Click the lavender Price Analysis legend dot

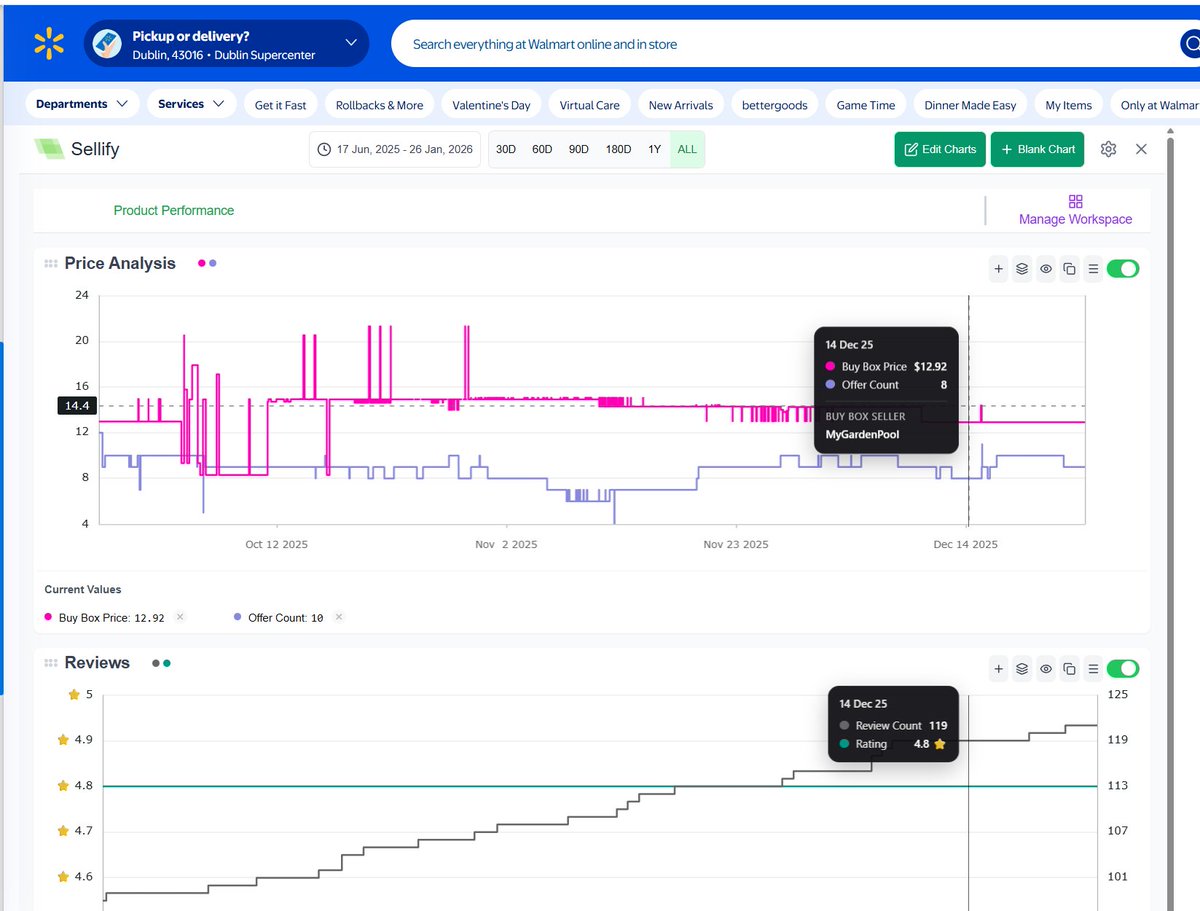tap(212, 263)
